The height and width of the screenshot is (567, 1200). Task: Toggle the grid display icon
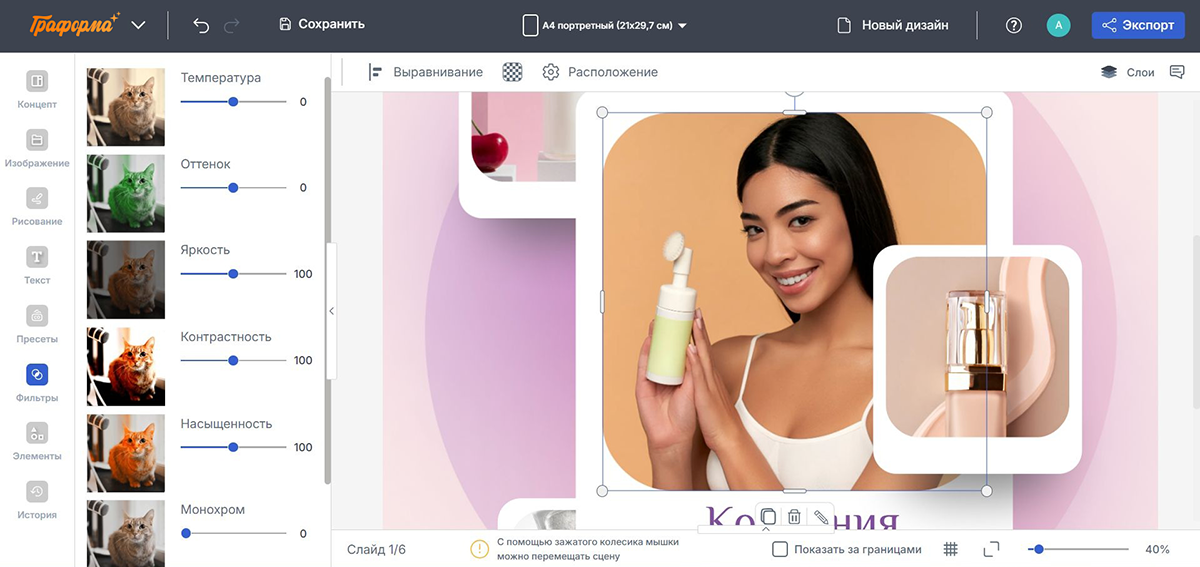pyautogui.click(x=951, y=549)
